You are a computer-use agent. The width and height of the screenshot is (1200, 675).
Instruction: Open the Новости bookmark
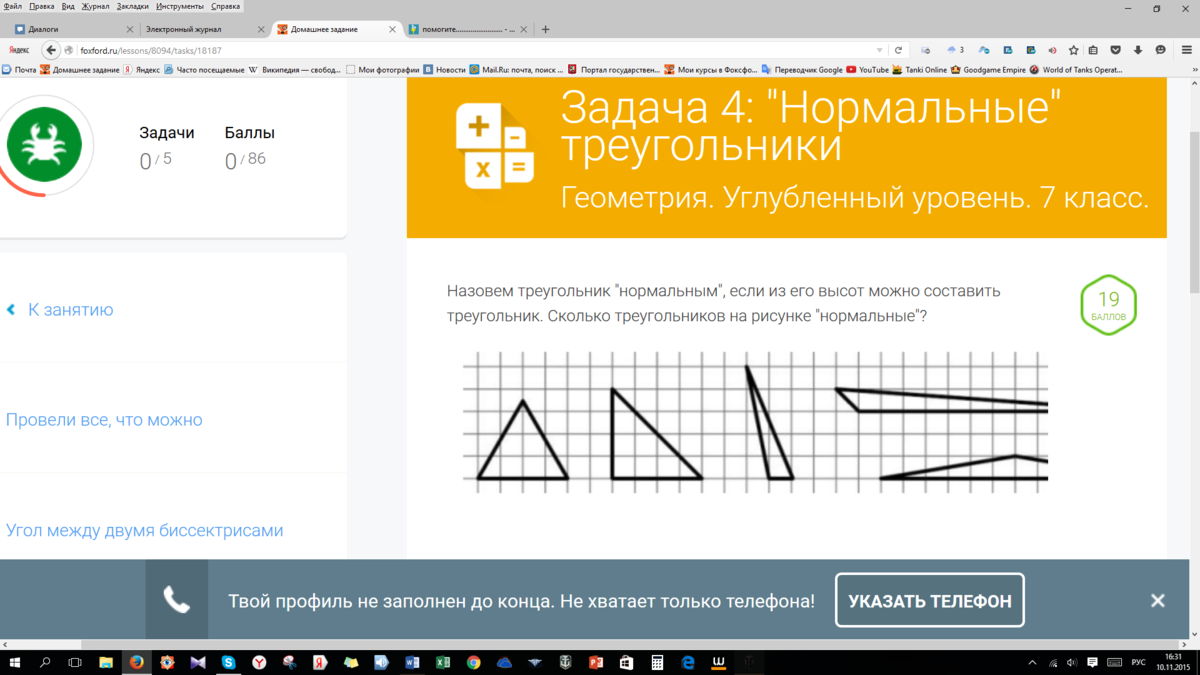pos(444,70)
